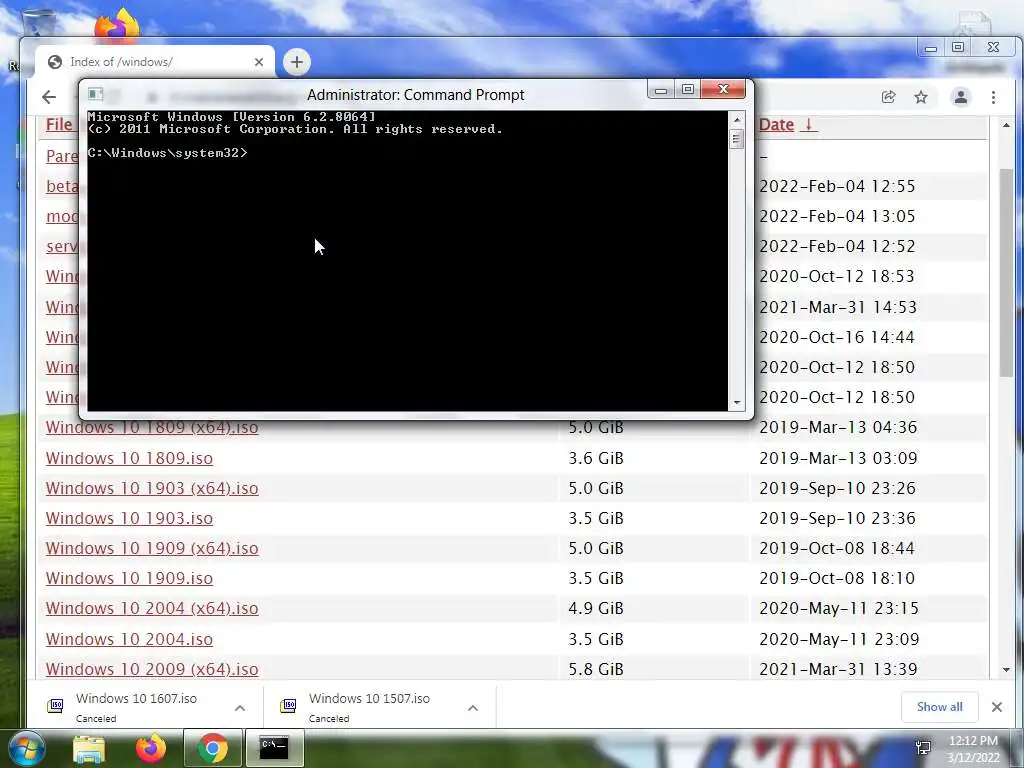Open Windows 10 2004.iso link
The height and width of the screenshot is (768, 1024).
click(x=129, y=639)
